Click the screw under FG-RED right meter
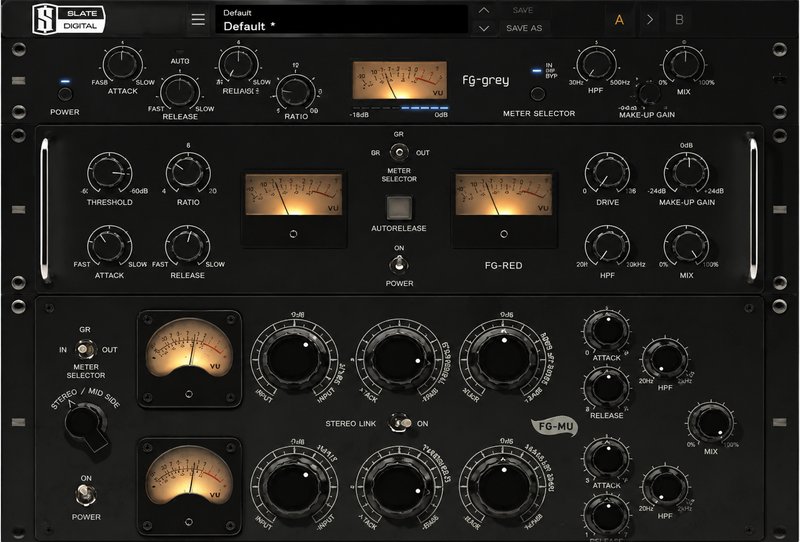This screenshot has height=542, width=800. click(504, 234)
